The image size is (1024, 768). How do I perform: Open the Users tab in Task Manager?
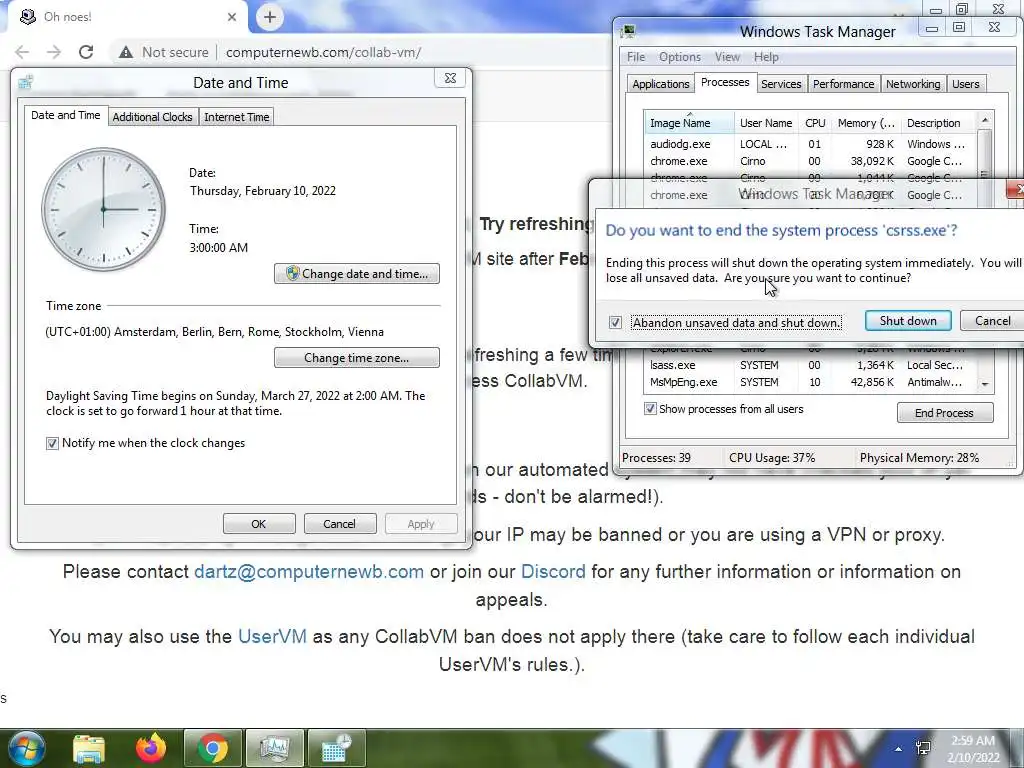(965, 84)
